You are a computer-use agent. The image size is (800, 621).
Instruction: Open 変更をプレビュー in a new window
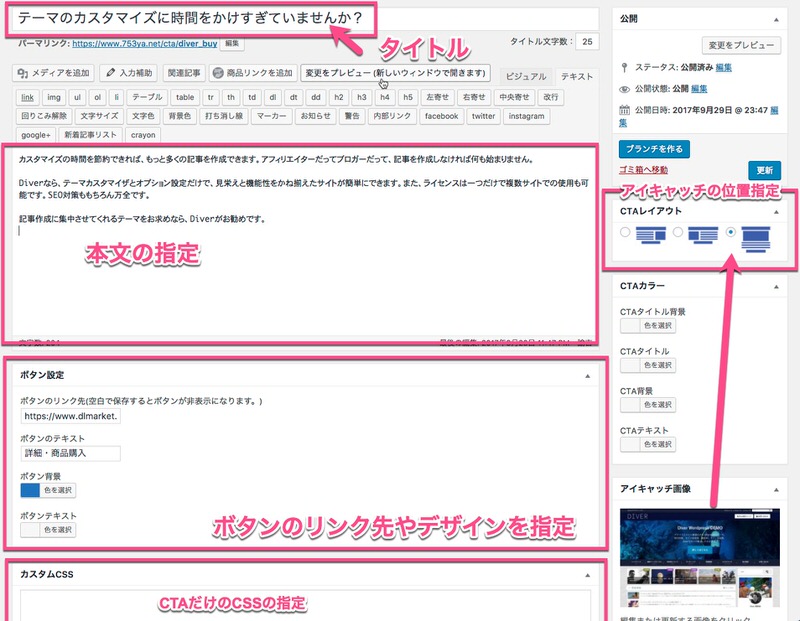tap(395, 73)
